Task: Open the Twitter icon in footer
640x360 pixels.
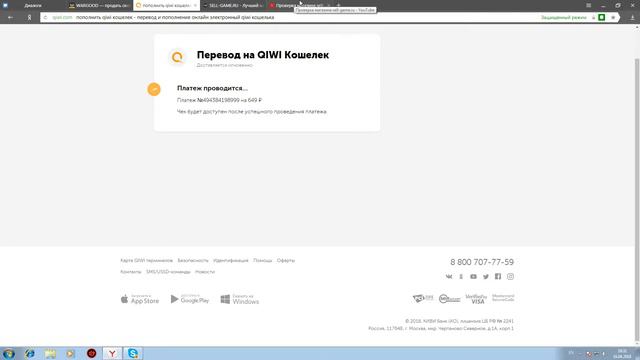Action: (486, 277)
